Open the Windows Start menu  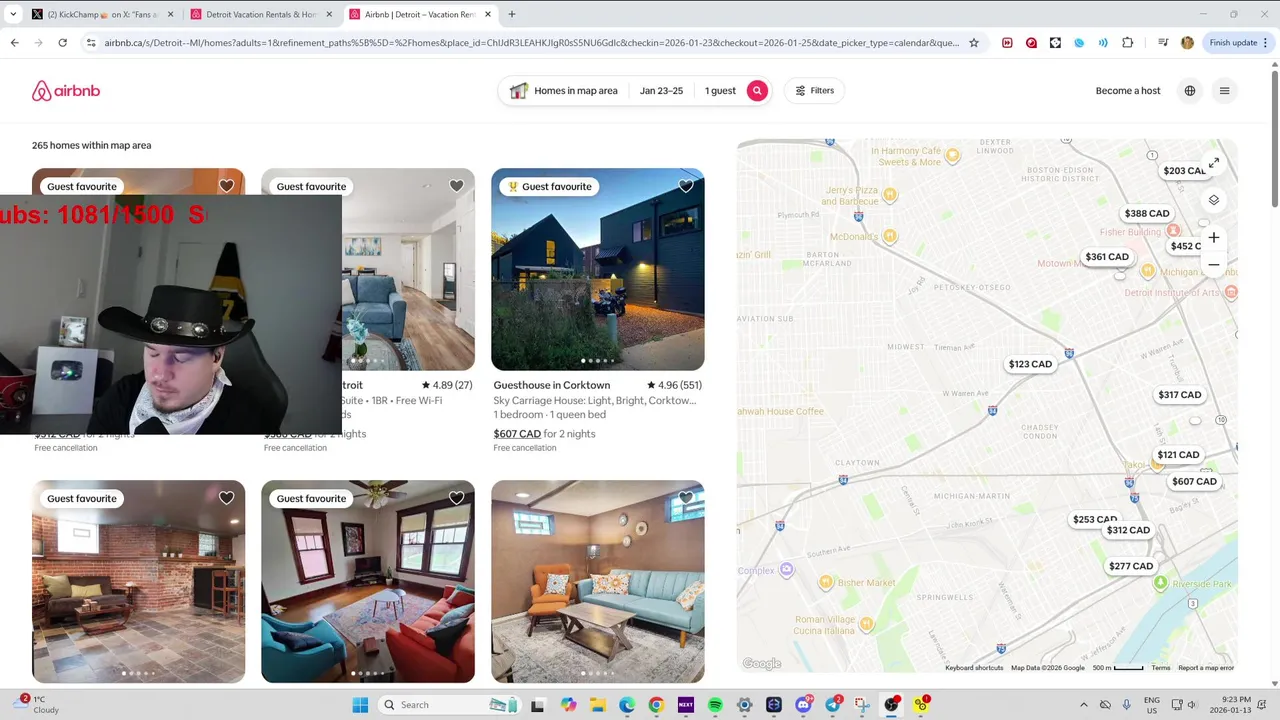pyautogui.click(x=360, y=705)
